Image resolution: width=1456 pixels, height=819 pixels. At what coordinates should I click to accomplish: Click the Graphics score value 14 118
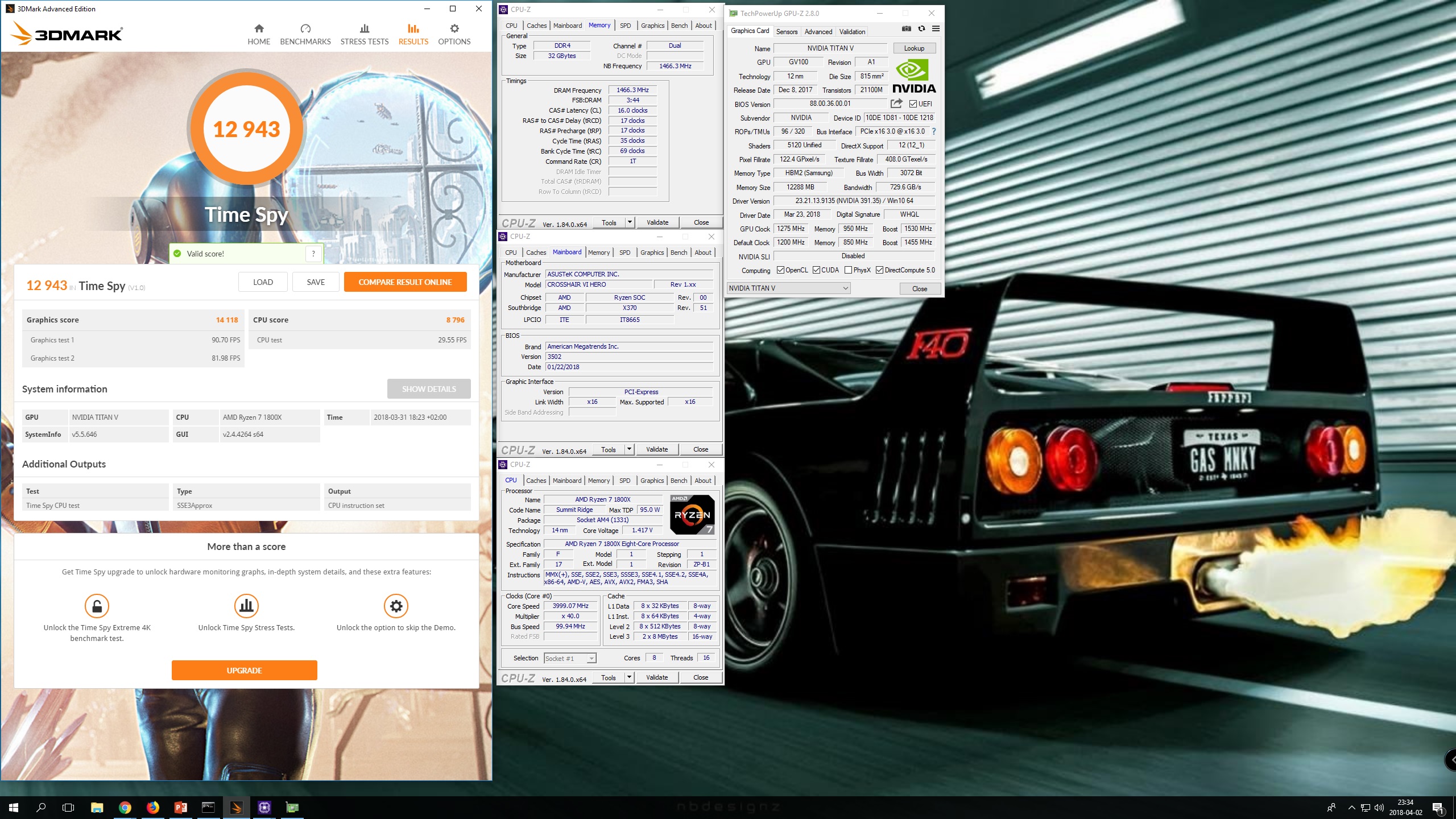pyautogui.click(x=227, y=320)
